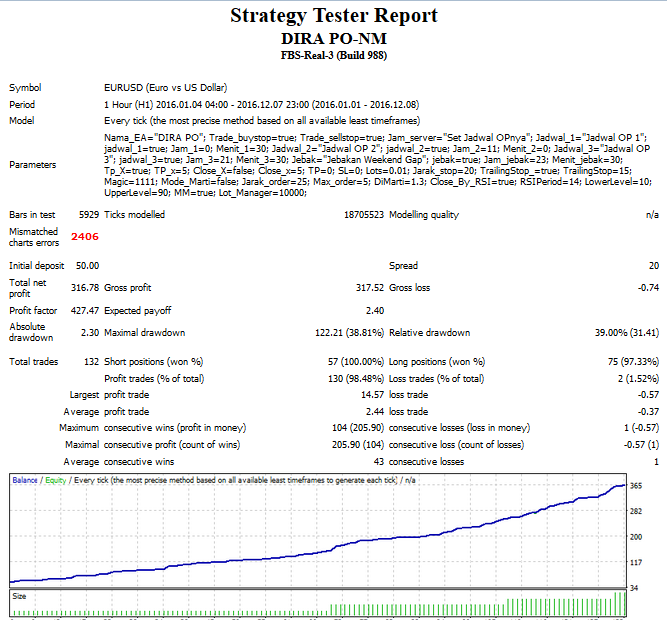Click the DIRA PO-NM heading
This screenshot has width=667, height=620.
(x=333, y=38)
